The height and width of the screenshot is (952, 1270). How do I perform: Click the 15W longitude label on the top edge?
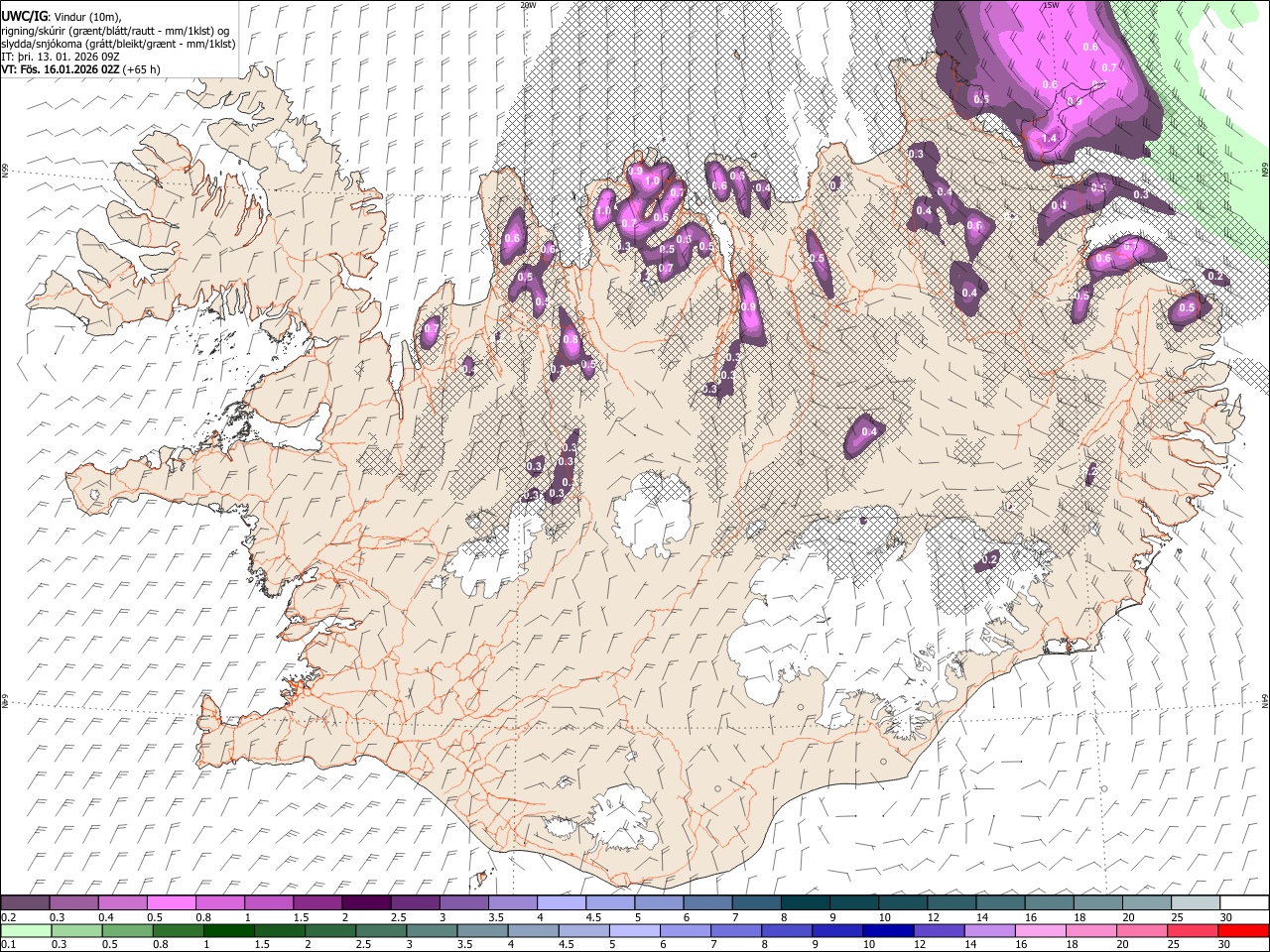point(1051,5)
